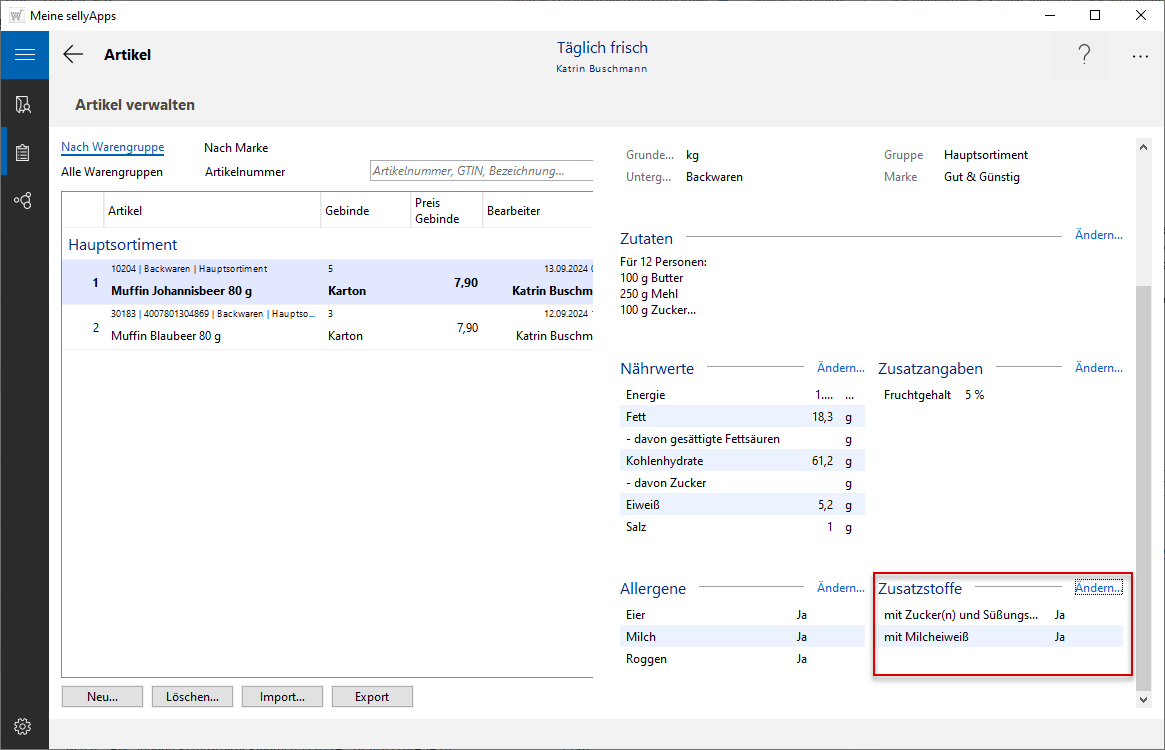Click Ändern... link next to Zusatzstoffe
This screenshot has height=750, width=1165.
point(1098,588)
